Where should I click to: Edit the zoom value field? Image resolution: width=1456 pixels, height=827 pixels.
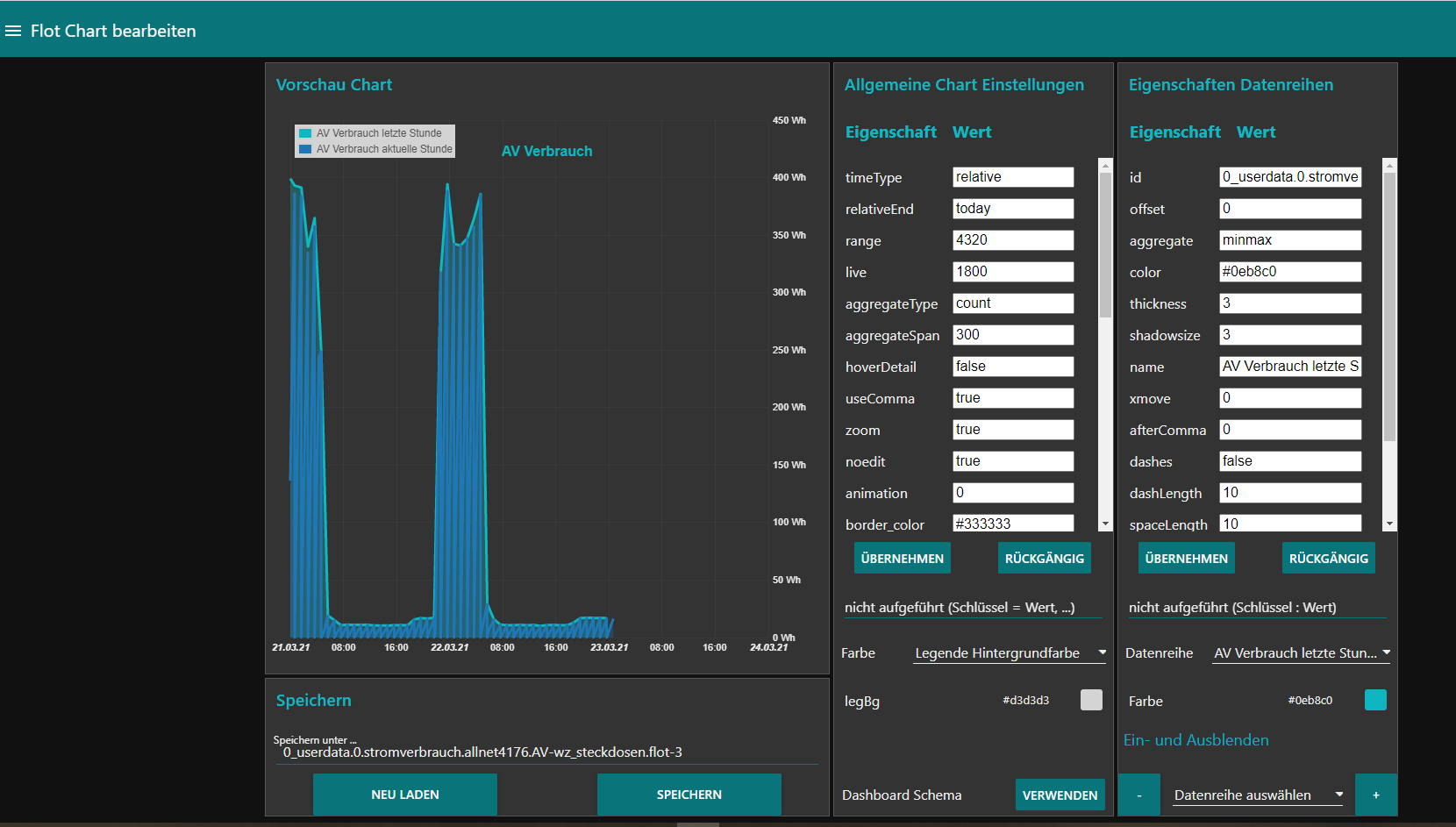coord(1013,430)
